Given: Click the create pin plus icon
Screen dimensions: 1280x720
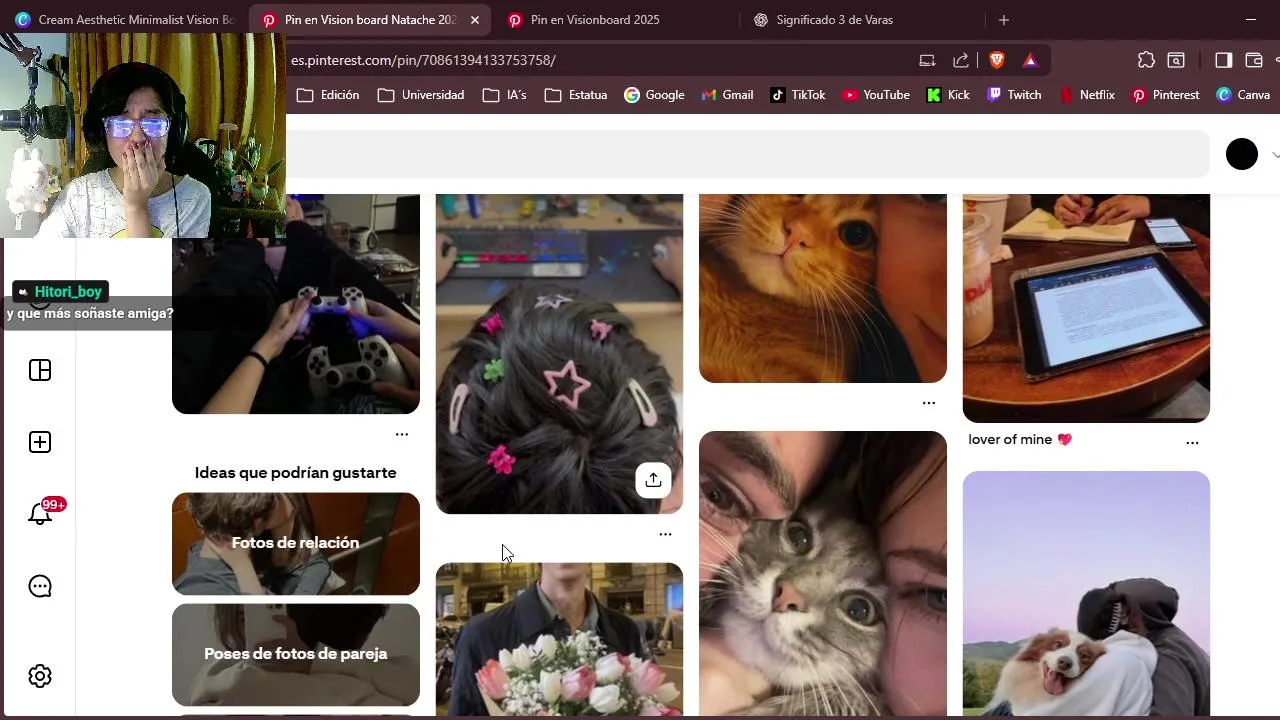Looking at the screenshot, I should 40,442.
